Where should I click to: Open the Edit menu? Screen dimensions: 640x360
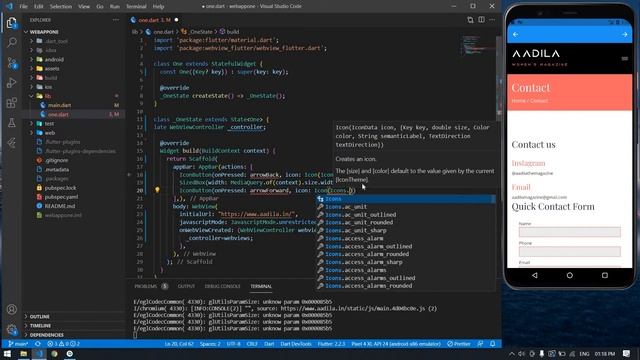[38, 7]
